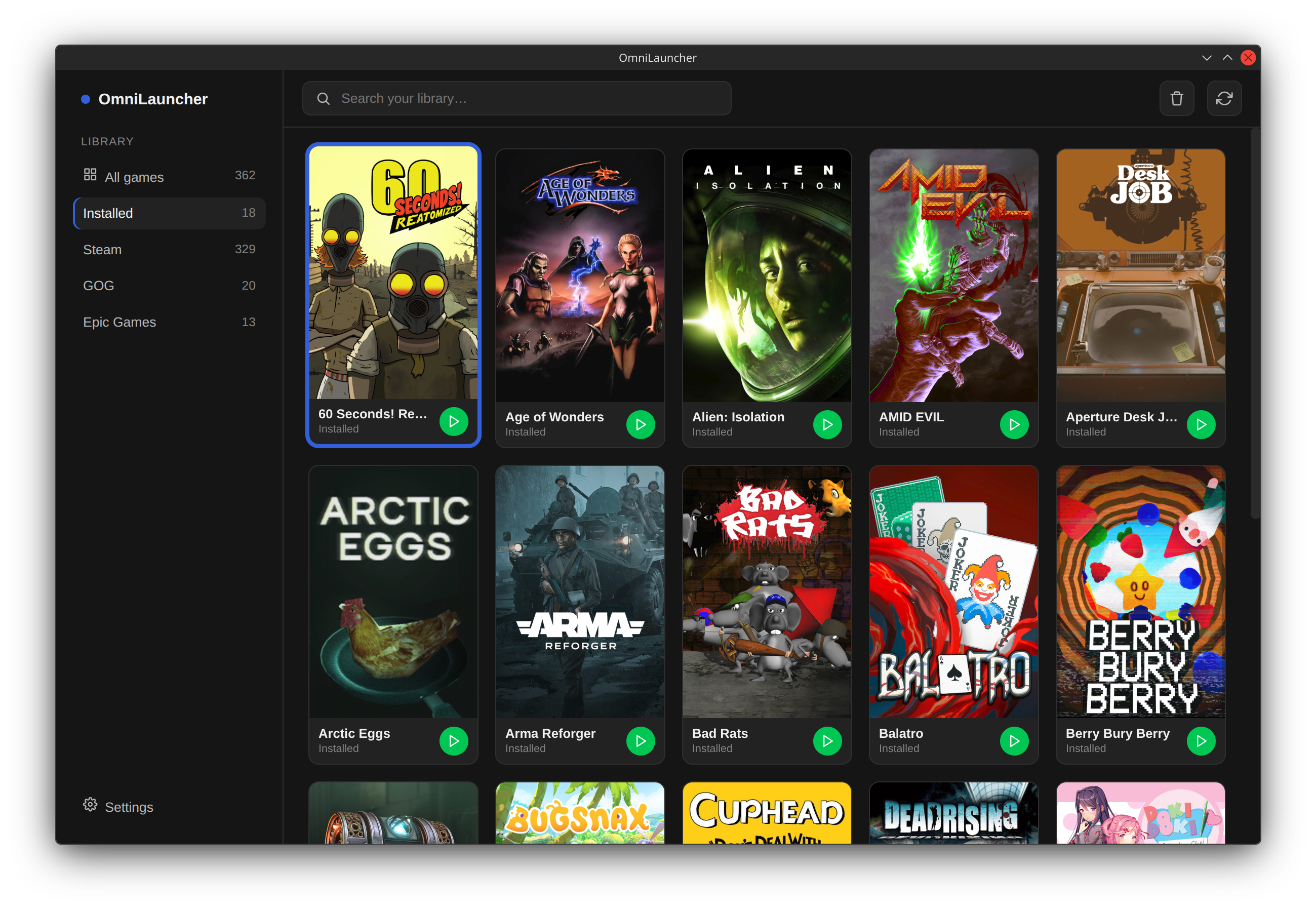Select the Alien: Isolation cover art
The width and height of the screenshot is (1316, 910).
(767, 276)
